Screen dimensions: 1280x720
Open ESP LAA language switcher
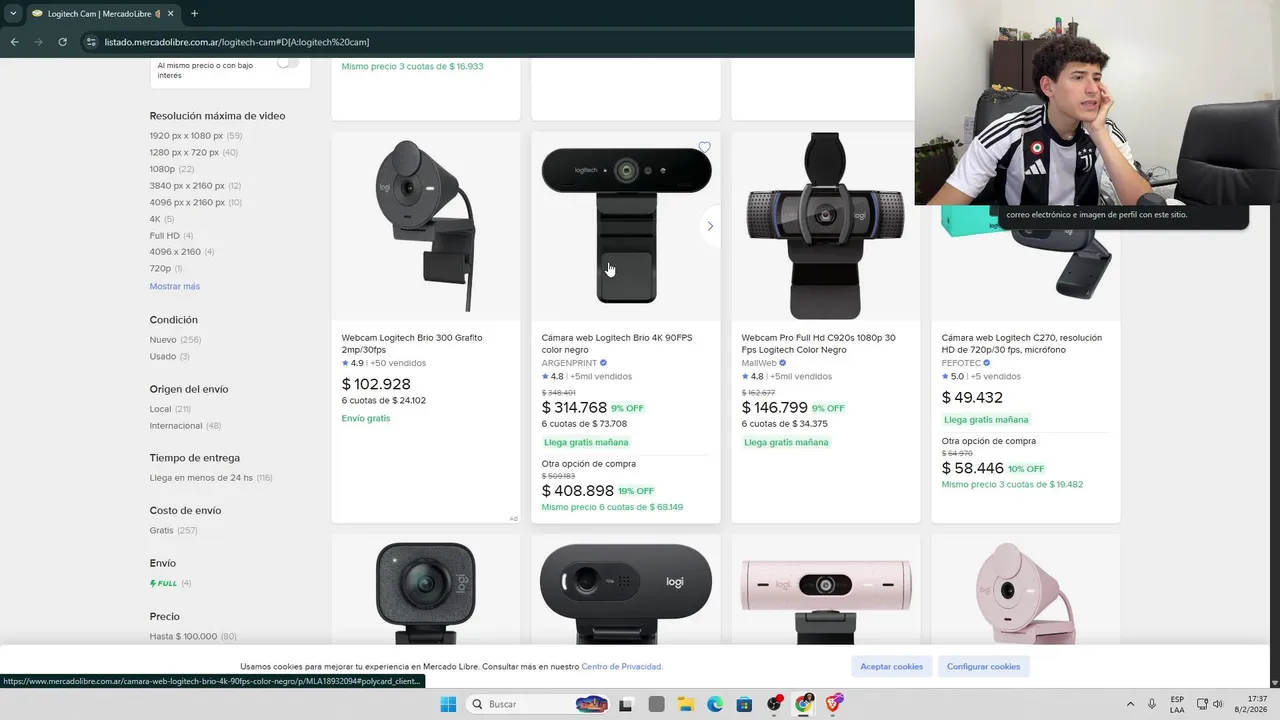pyautogui.click(x=1177, y=704)
